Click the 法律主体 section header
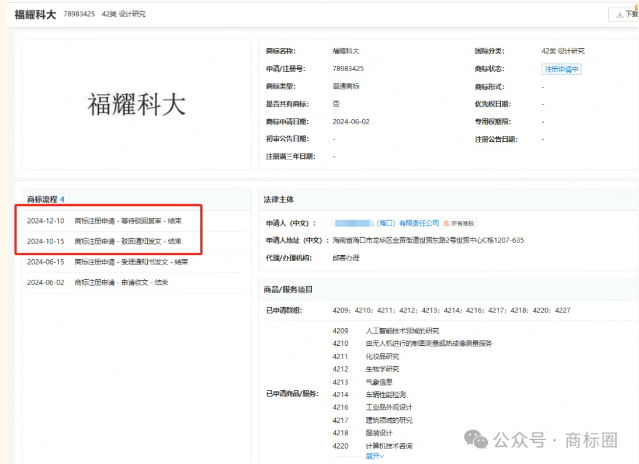 coord(279,200)
